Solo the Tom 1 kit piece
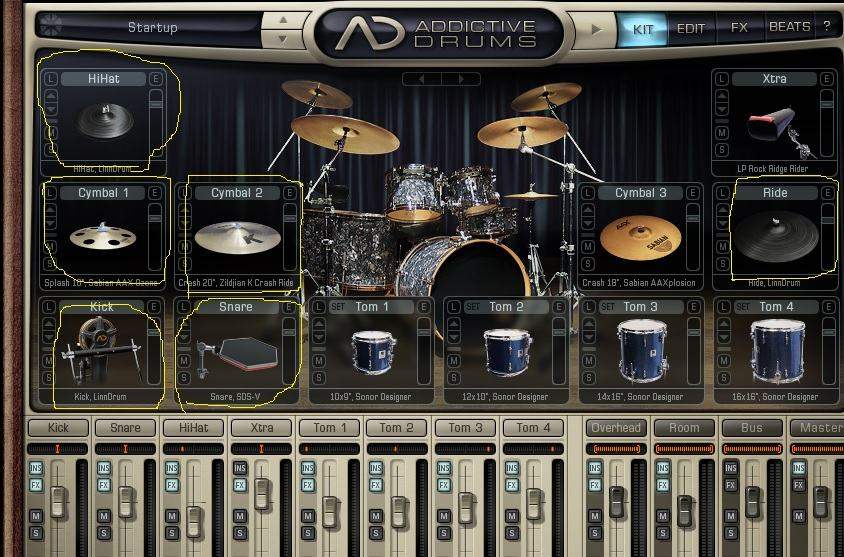 [x=319, y=378]
